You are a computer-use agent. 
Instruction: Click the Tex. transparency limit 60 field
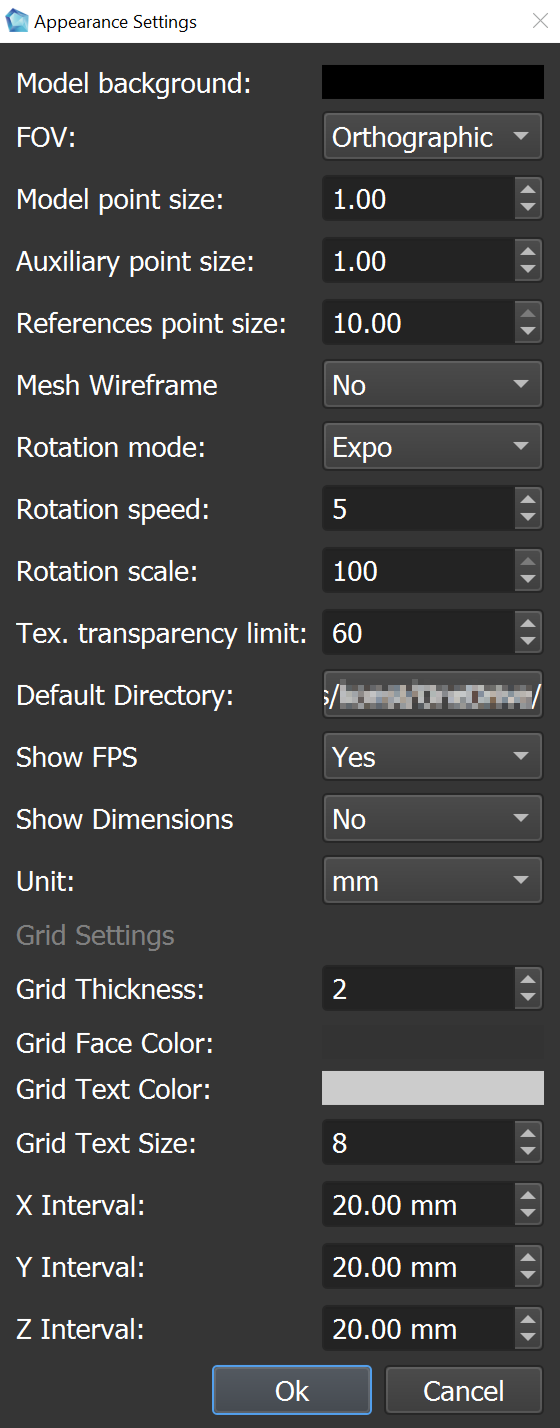pos(418,634)
